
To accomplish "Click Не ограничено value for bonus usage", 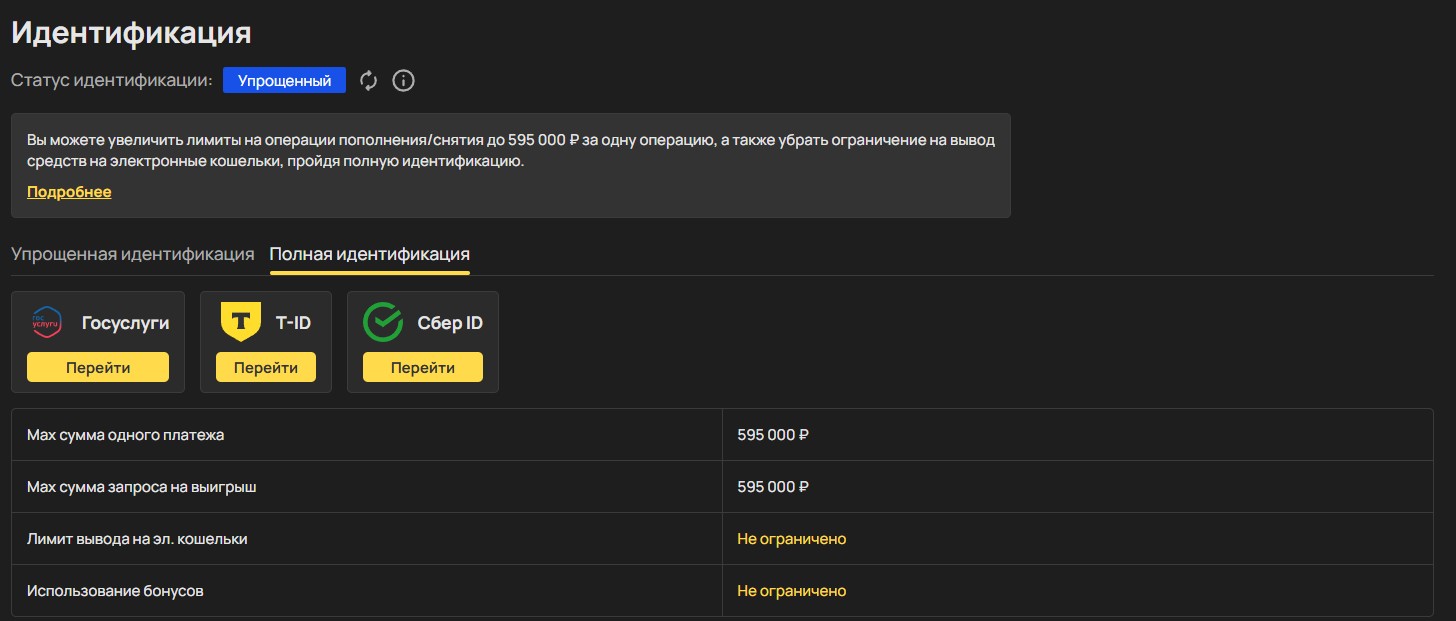I will pos(791,591).
